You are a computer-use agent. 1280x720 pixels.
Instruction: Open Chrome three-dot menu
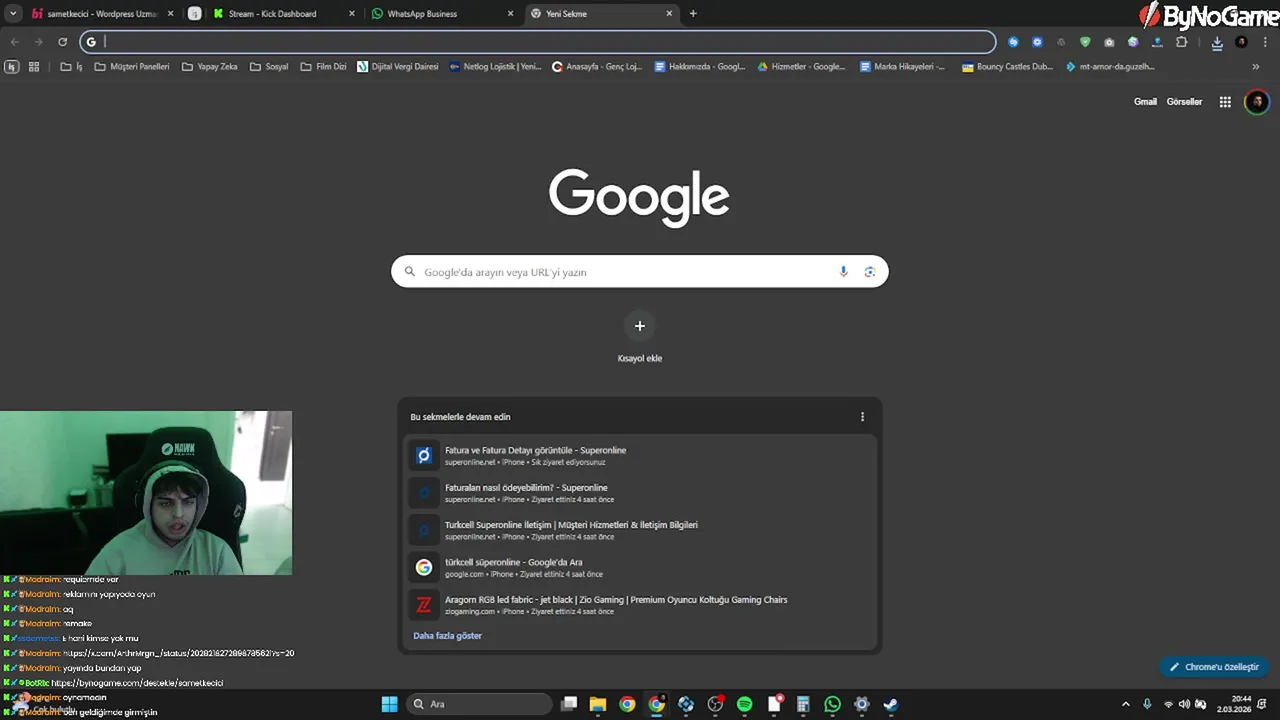[x=1265, y=42]
